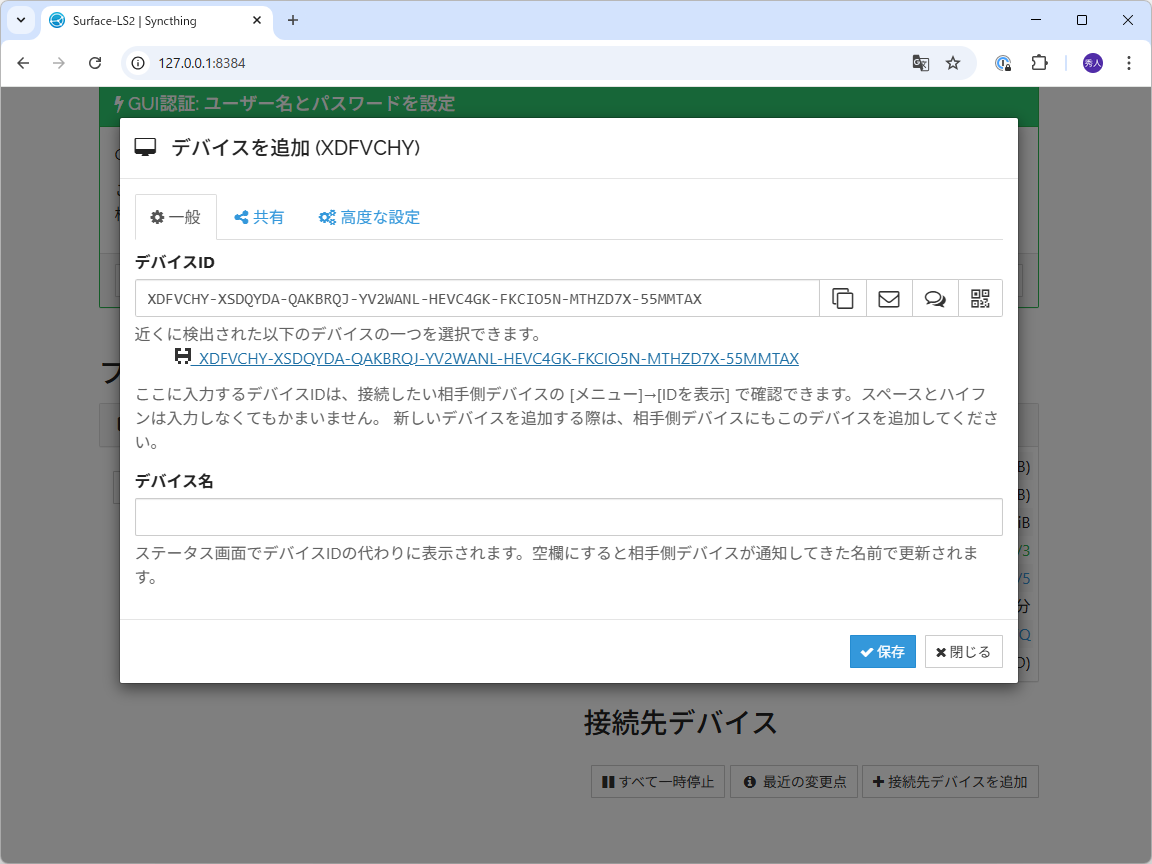
Task: Select the 一般 tab
Action: (175, 216)
